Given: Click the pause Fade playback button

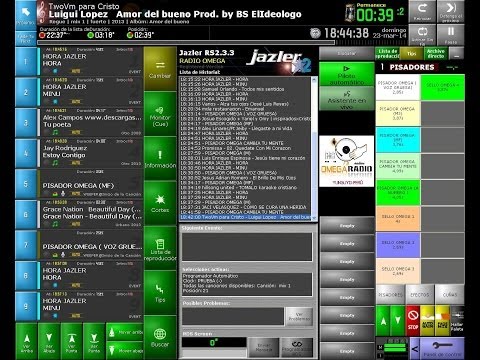Looking at the screenshot, I should (x=451, y=35).
